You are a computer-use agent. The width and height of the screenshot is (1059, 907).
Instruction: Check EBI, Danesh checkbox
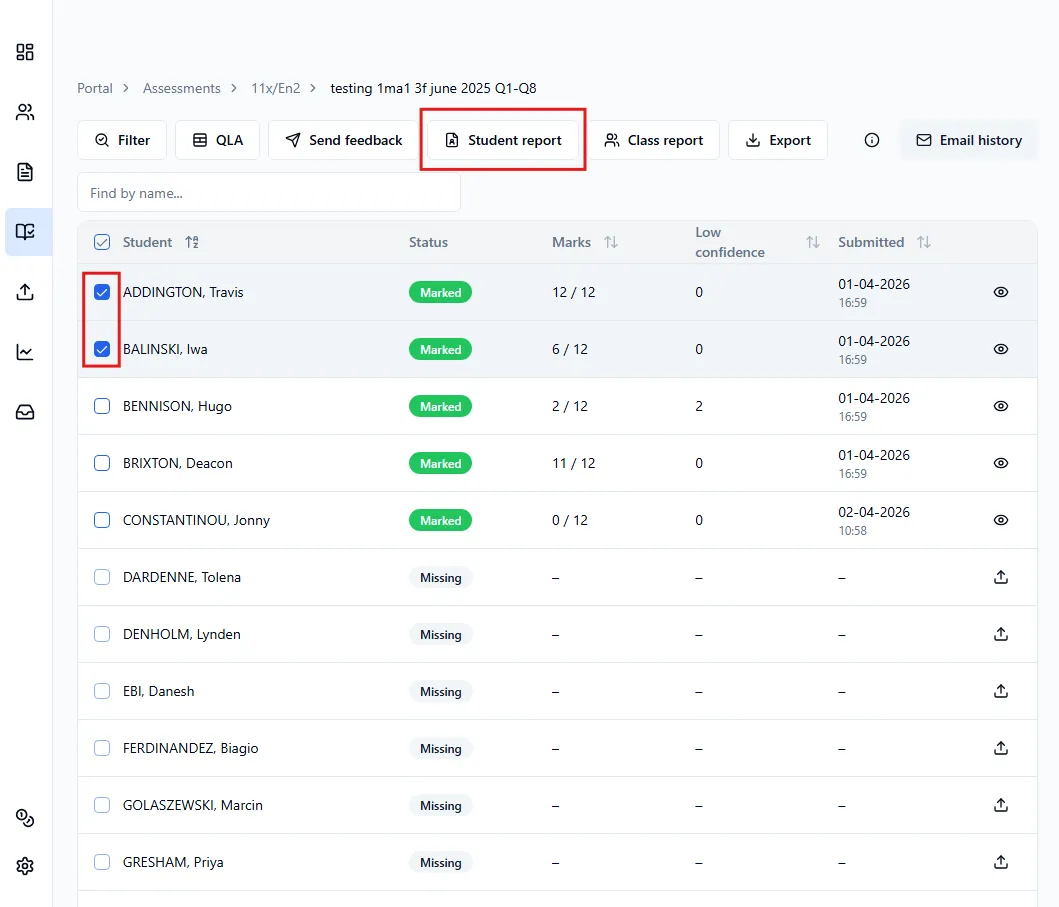click(102, 691)
